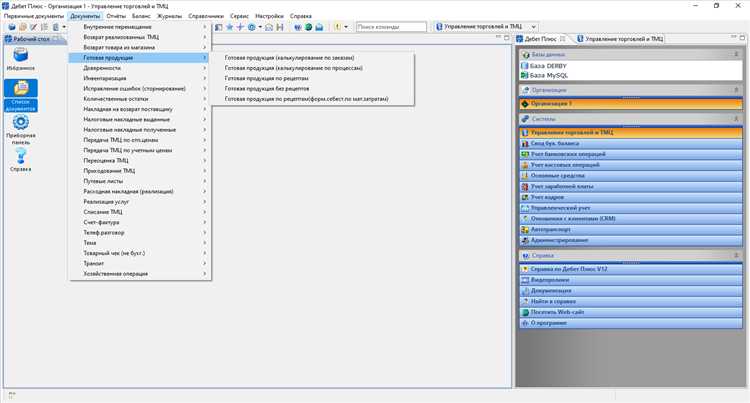Open the Учет заработной платы system

(x=631, y=186)
